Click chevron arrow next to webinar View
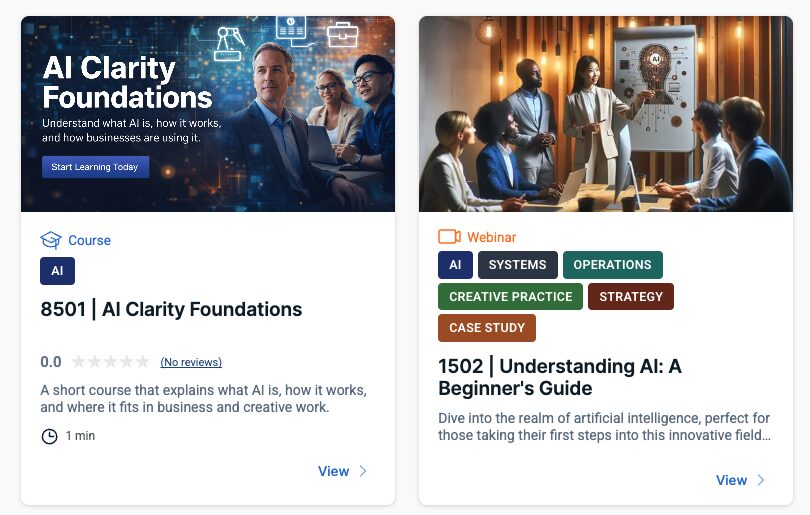This screenshot has width=810, height=515. coord(760,480)
